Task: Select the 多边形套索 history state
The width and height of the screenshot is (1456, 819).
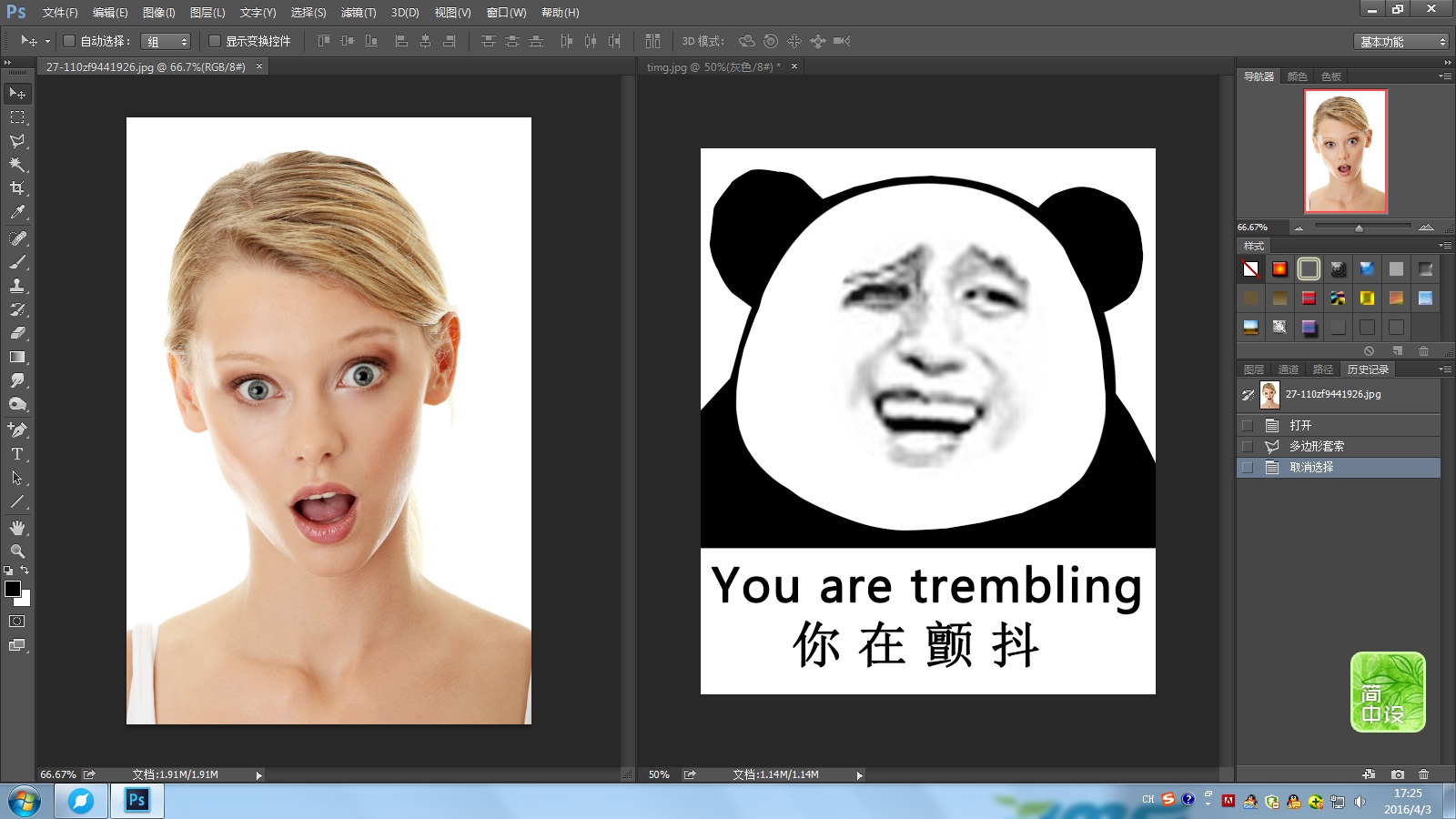Action: coord(1316,447)
